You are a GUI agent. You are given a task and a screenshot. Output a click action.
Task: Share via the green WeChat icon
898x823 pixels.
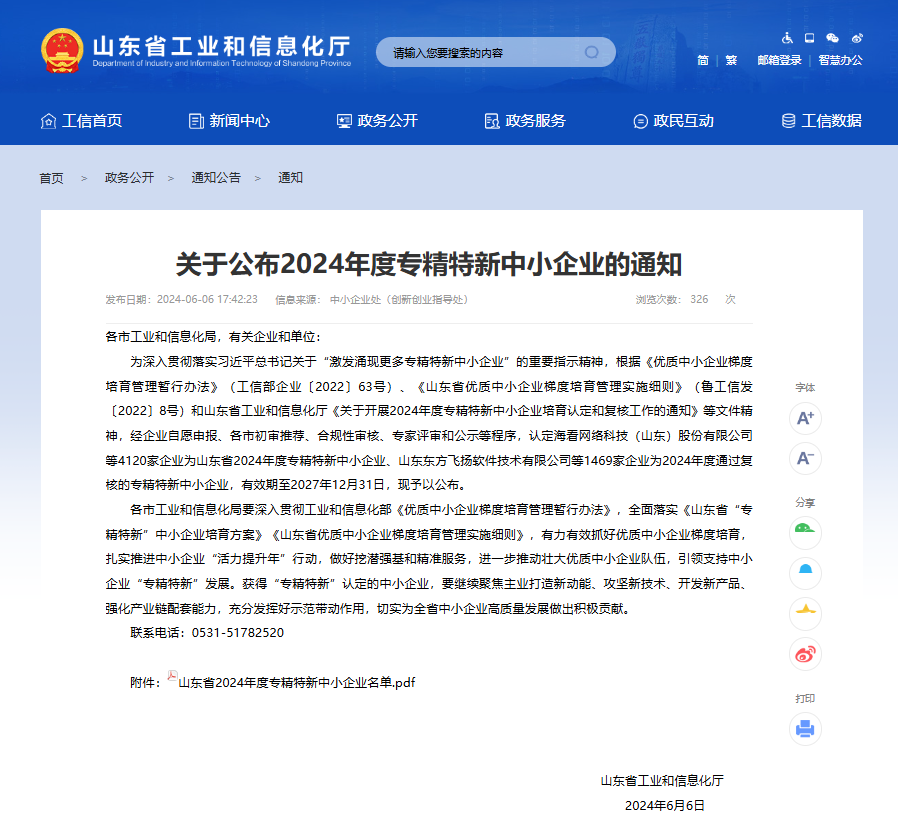[x=805, y=532]
